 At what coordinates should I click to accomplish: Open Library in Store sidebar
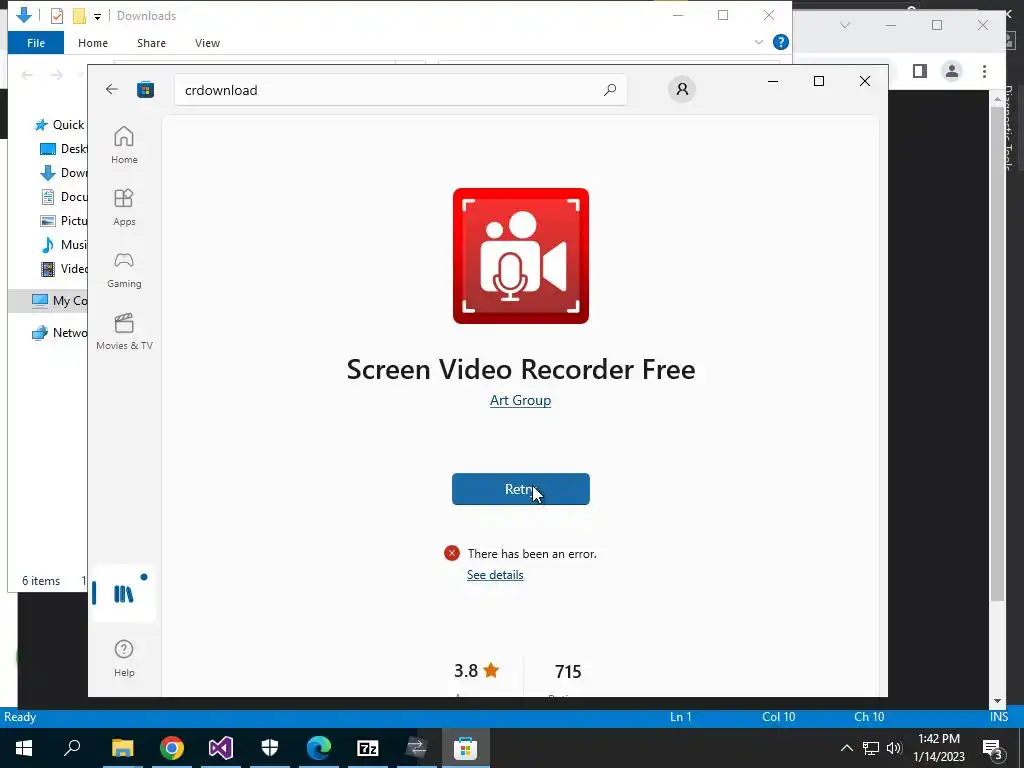[123, 594]
